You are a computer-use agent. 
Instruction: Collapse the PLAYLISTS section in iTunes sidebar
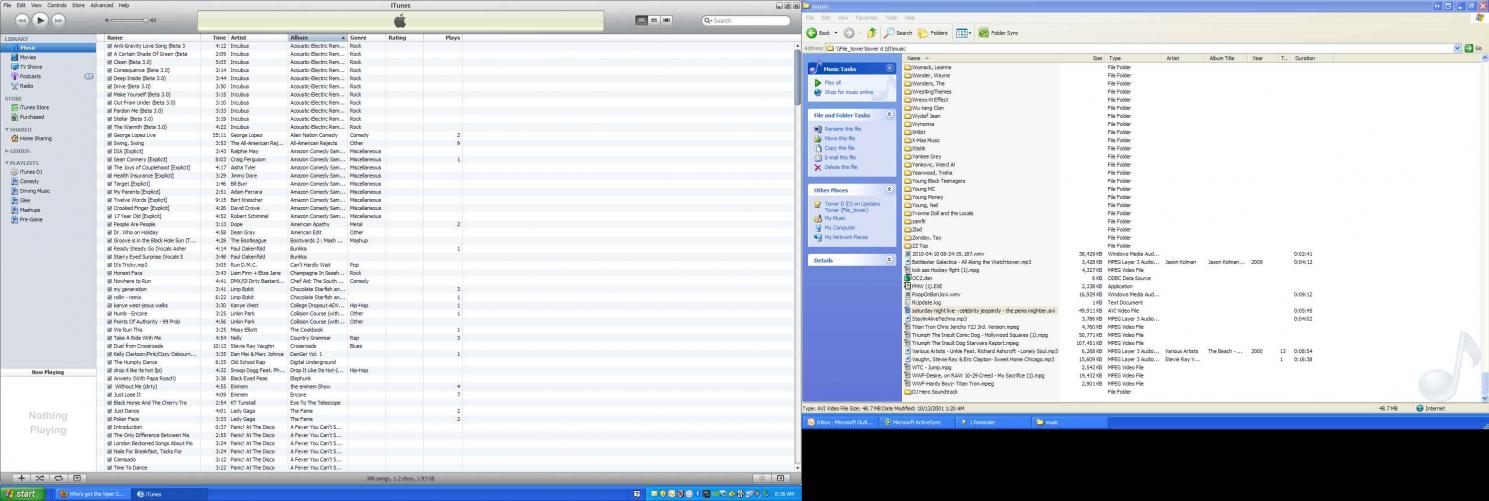coord(5,162)
